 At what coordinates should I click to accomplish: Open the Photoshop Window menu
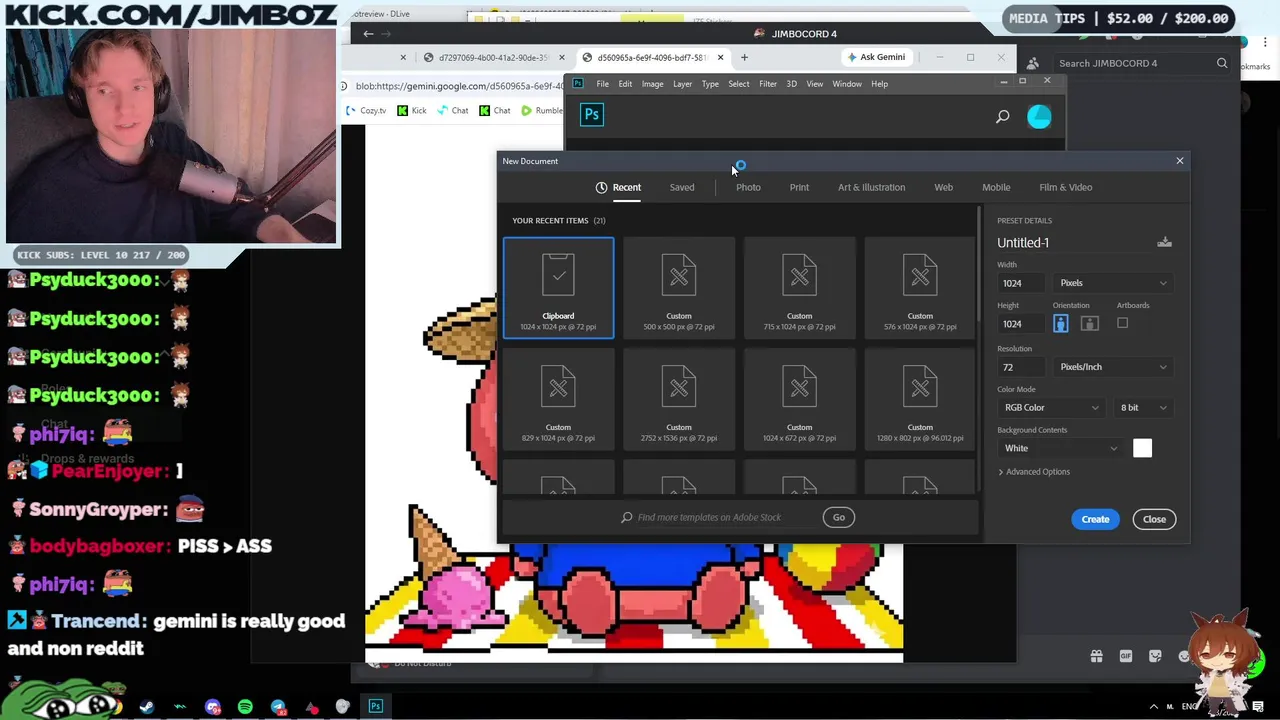tap(847, 84)
